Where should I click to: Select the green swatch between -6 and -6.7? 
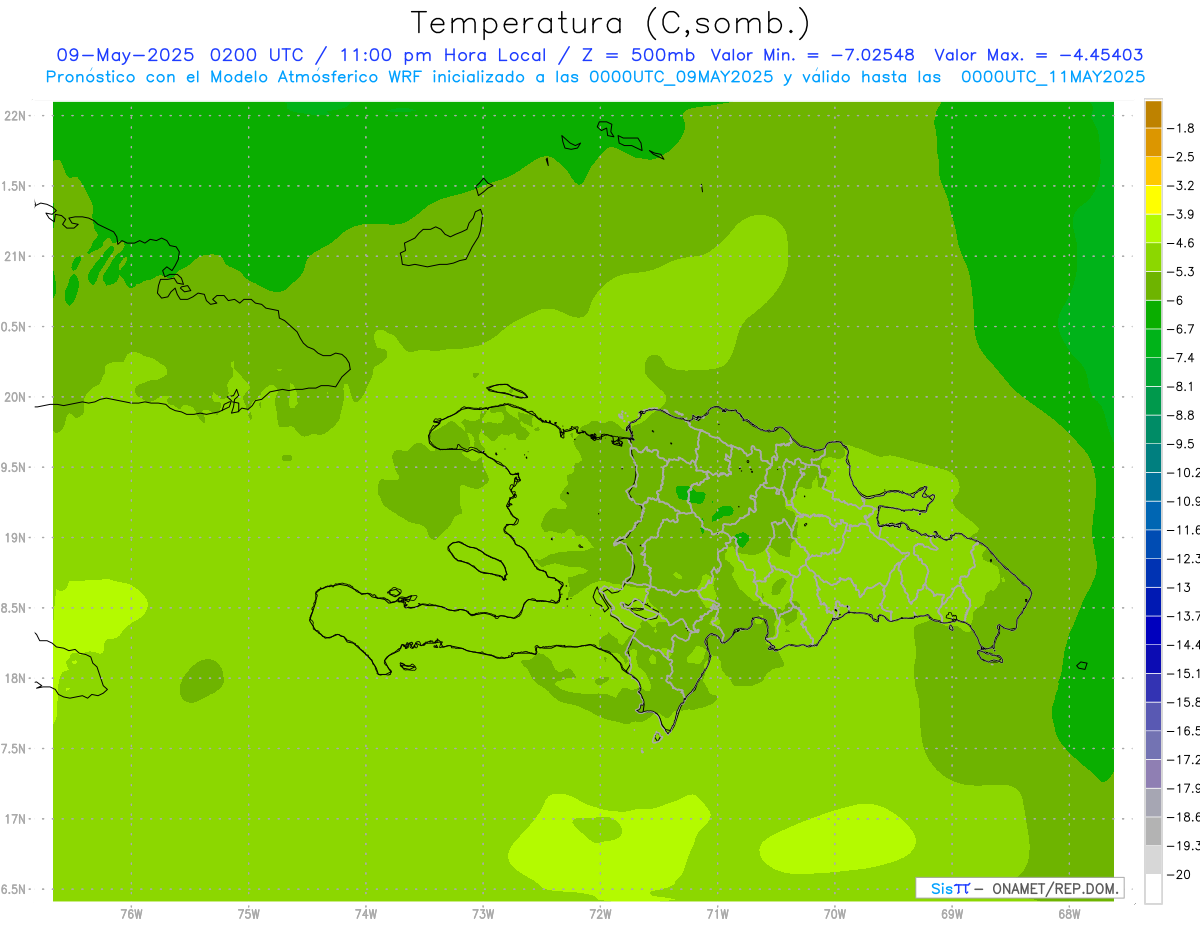[x=1153, y=315]
